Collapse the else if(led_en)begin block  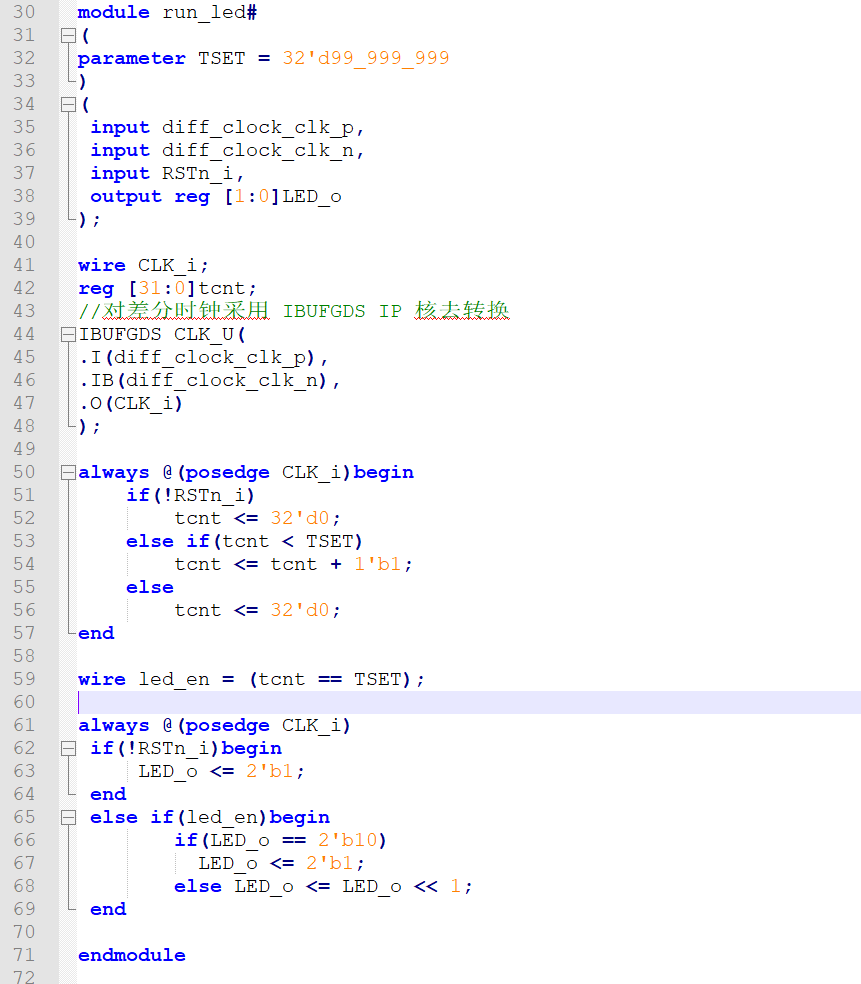pos(67,818)
